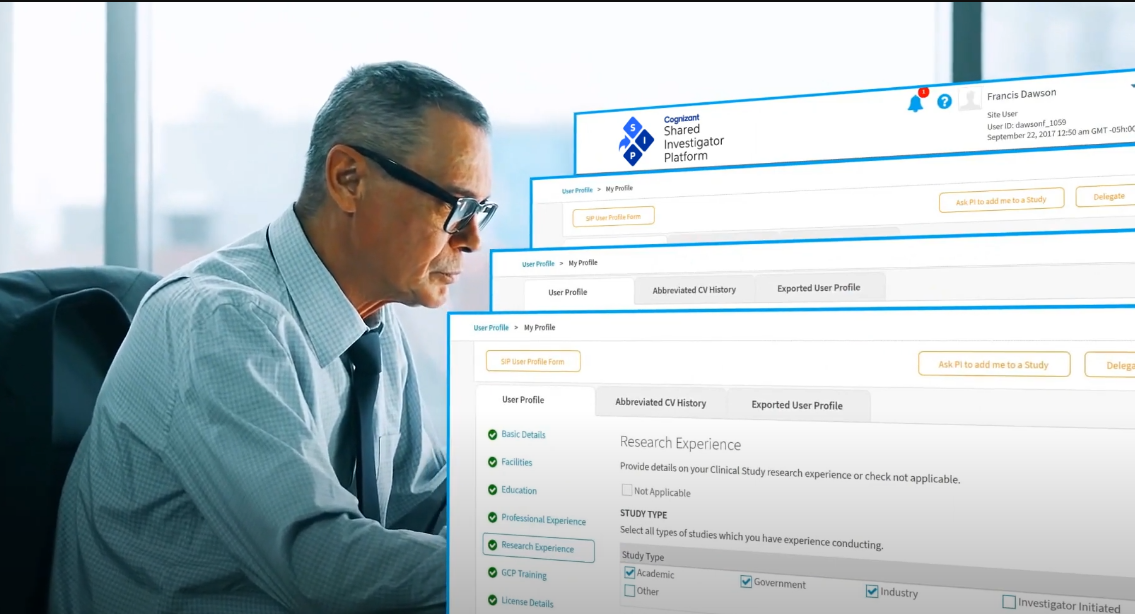This screenshot has height=614, width=1135.
Task: Click the green check next to Facilities
Action: pyautogui.click(x=492, y=462)
